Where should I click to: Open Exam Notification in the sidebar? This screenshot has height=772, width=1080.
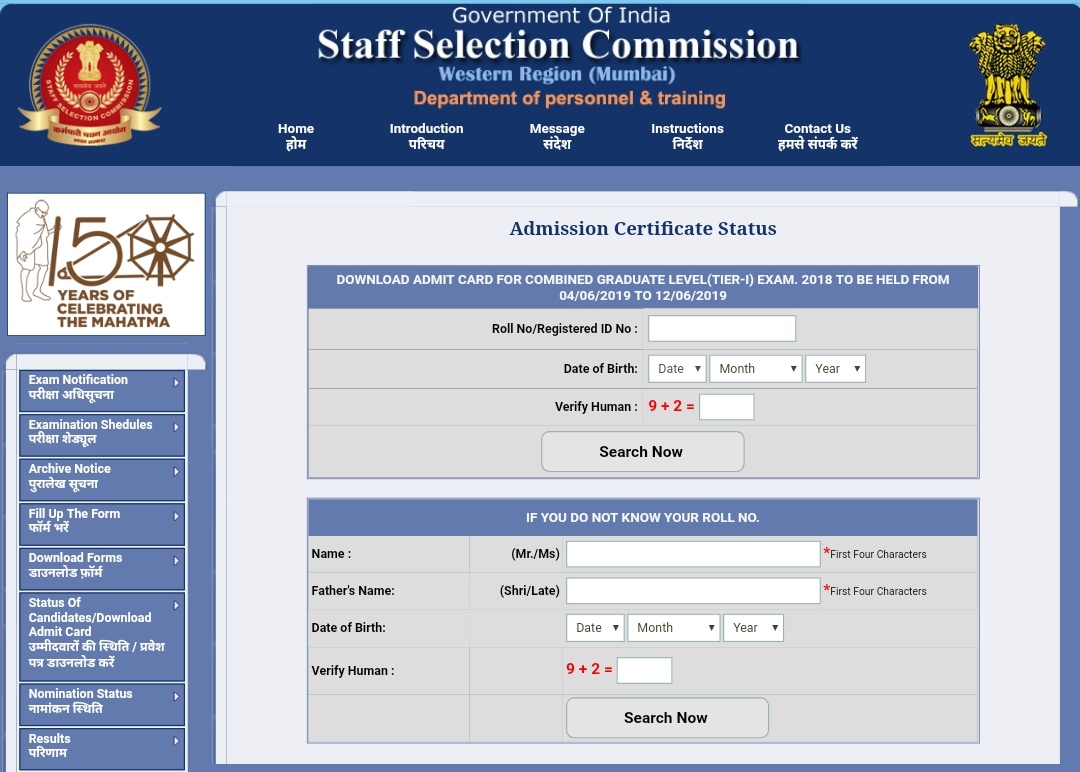pyautogui.click(x=102, y=390)
